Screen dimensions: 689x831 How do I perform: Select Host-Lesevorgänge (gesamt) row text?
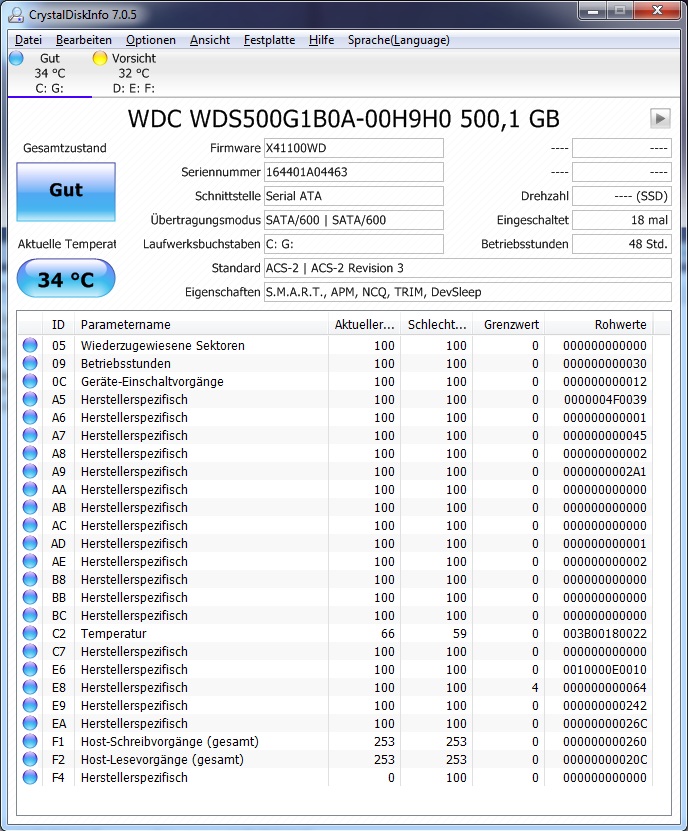point(162,760)
